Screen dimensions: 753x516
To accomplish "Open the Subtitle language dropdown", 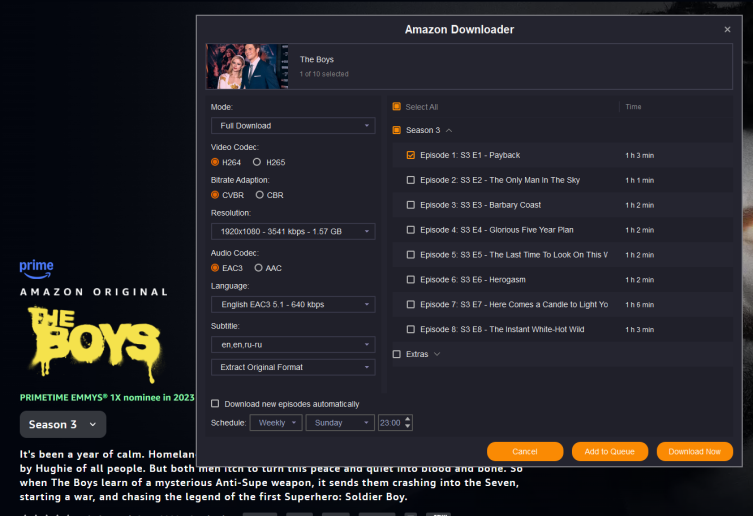I will [x=293, y=344].
